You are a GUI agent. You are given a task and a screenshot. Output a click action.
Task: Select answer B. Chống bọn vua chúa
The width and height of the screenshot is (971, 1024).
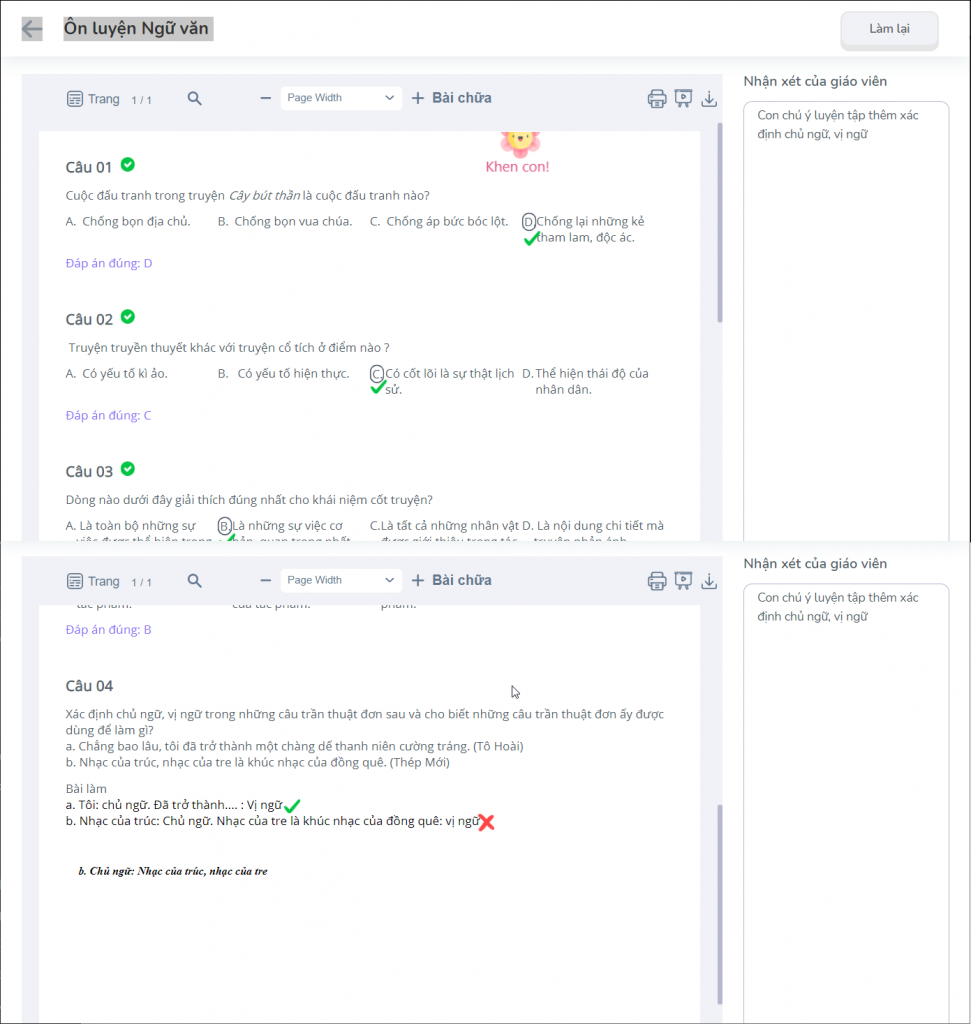285,221
